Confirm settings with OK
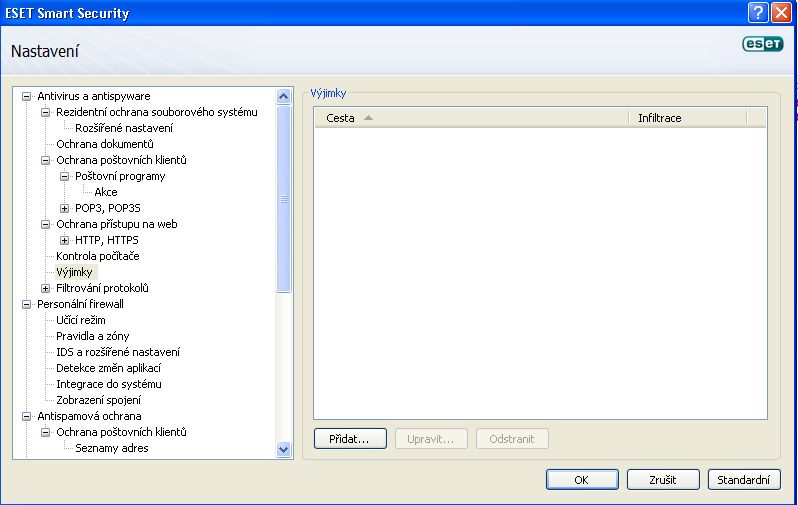Viewport: 798px width, 505px height. 582,480
